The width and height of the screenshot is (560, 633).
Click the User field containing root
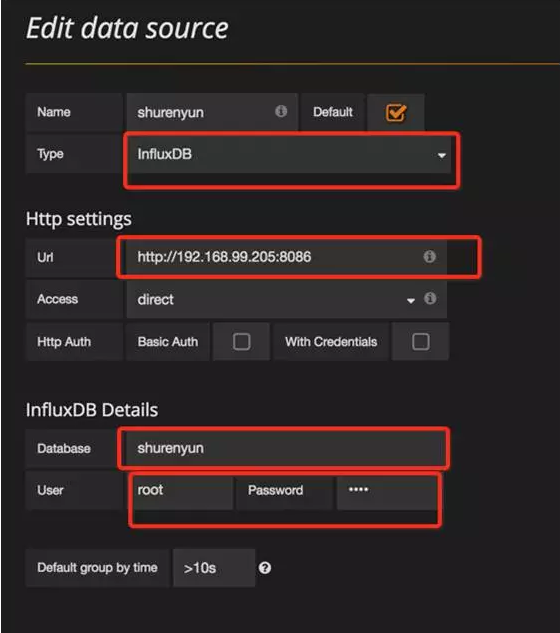point(180,490)
